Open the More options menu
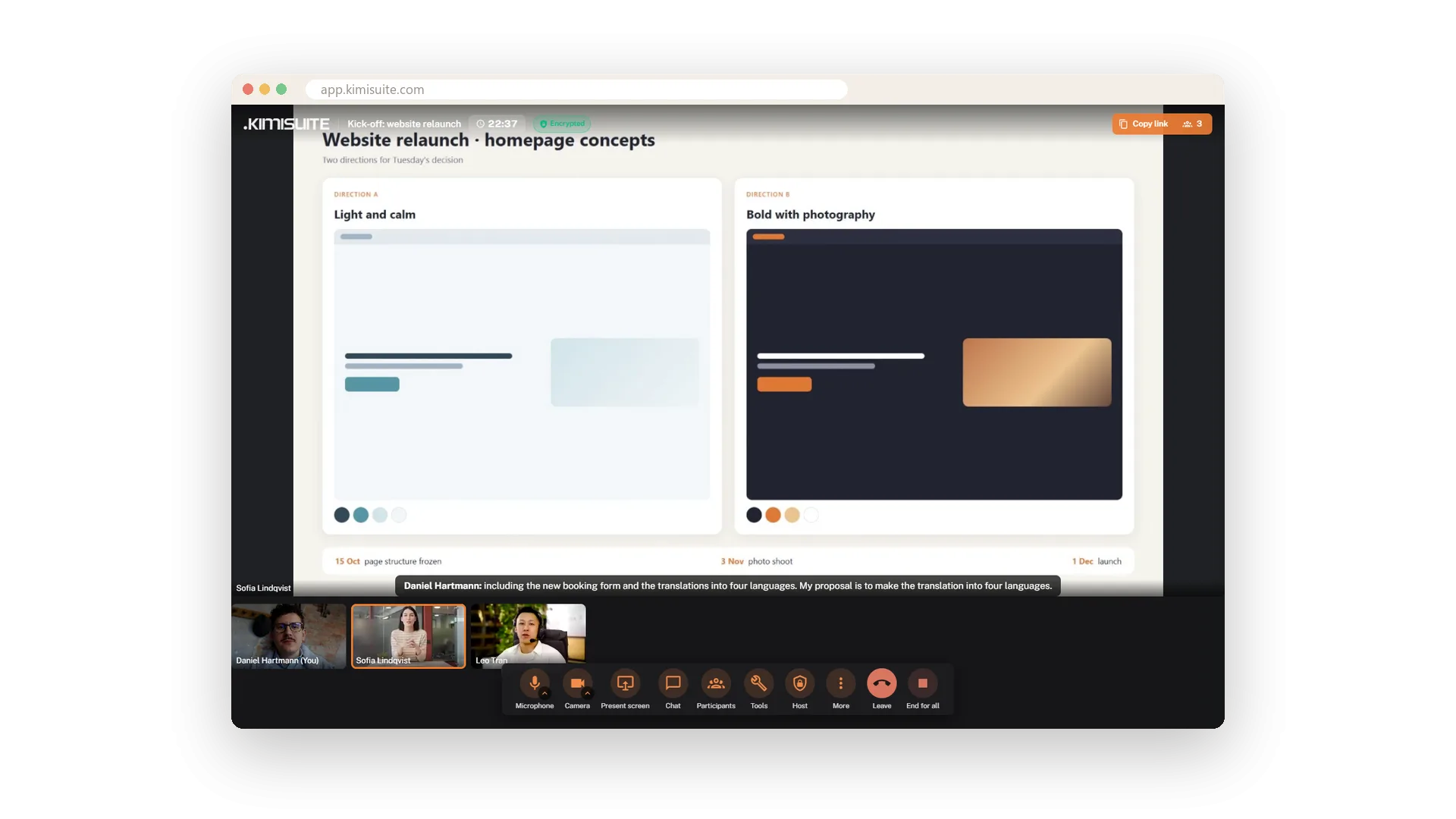Screen dimensions: 1456x819 (841, 682)
